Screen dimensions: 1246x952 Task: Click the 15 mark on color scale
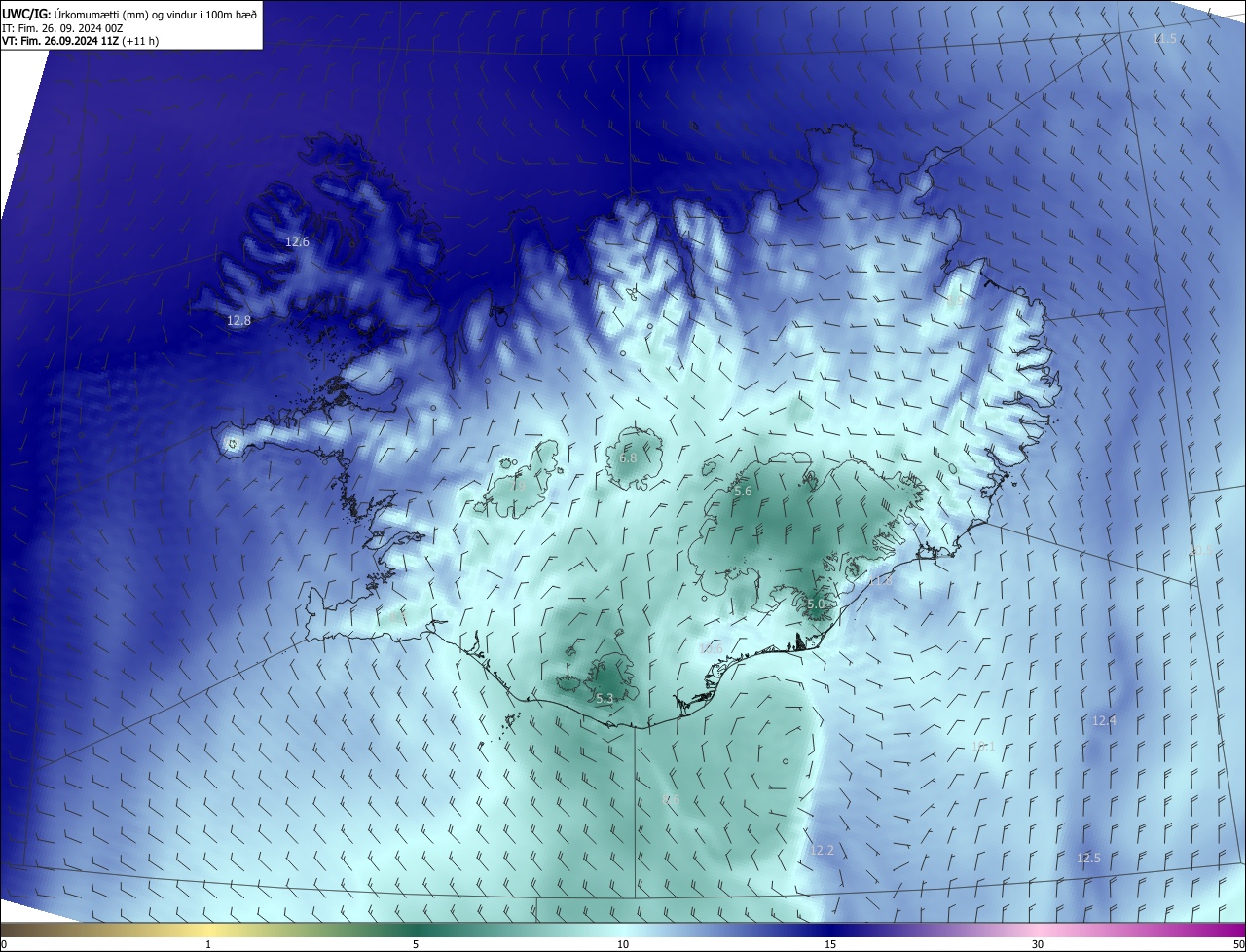point(830,944)
